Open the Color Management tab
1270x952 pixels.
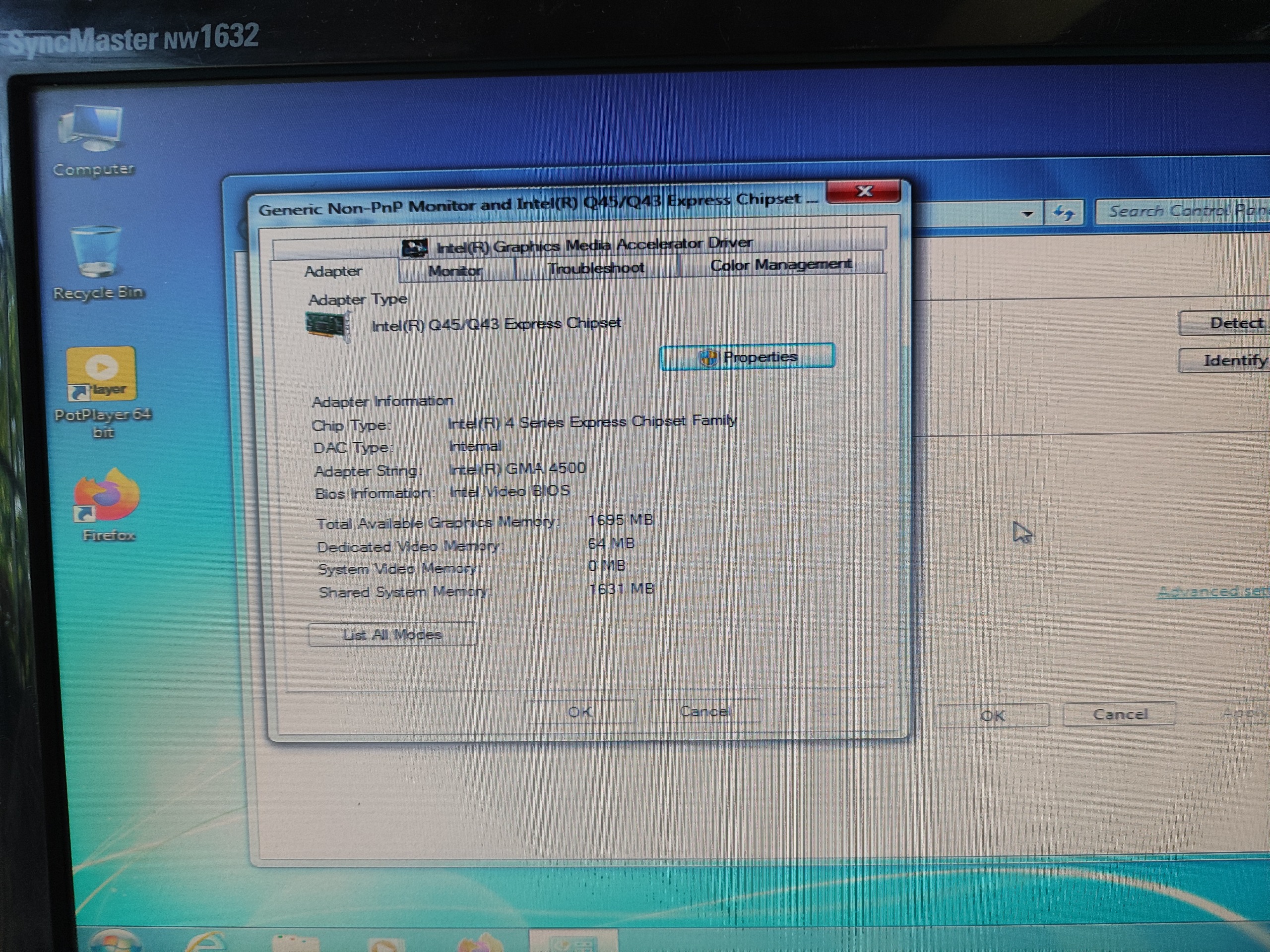tap(781, 265)
